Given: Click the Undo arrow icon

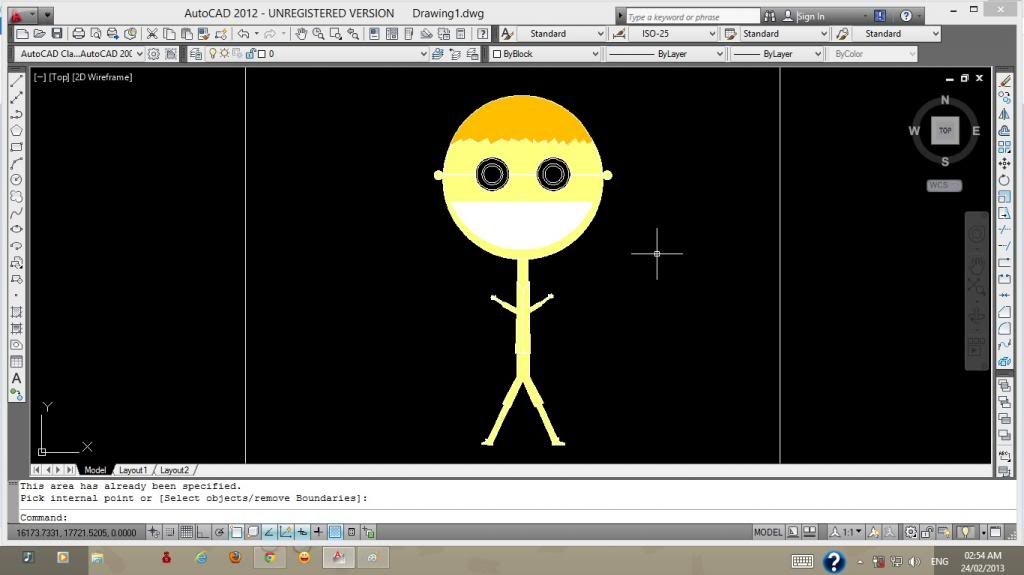Looking at the screenshot, I should pos(243,33).
